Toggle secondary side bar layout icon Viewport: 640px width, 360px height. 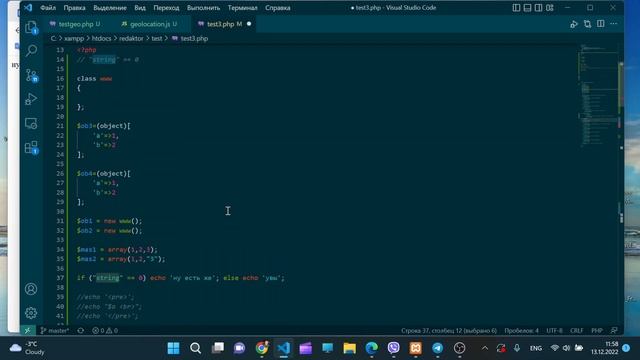[538, 8]
